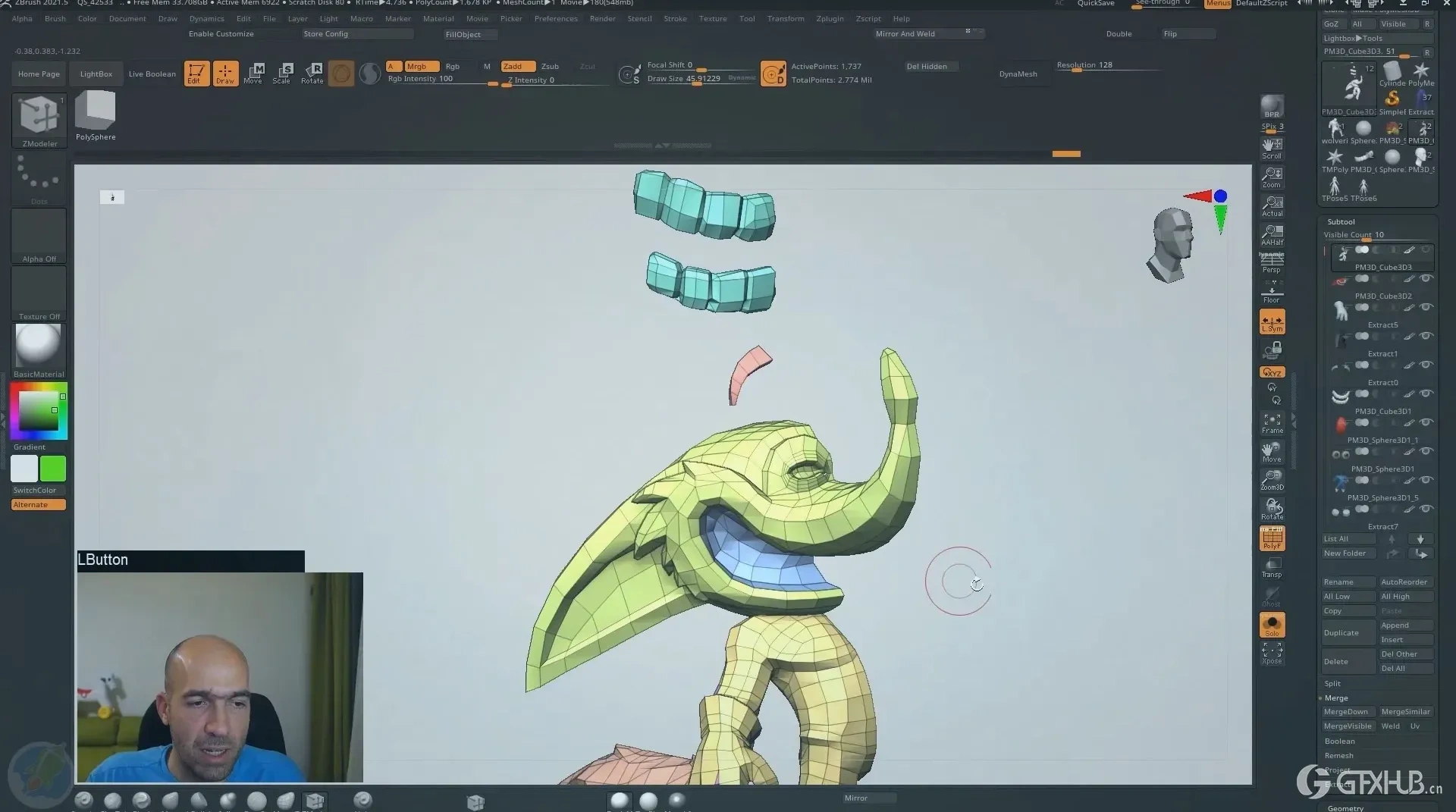Select the Rotate icon in the top toolbar
1456x812 pixels.
click(x=312, y=73)
